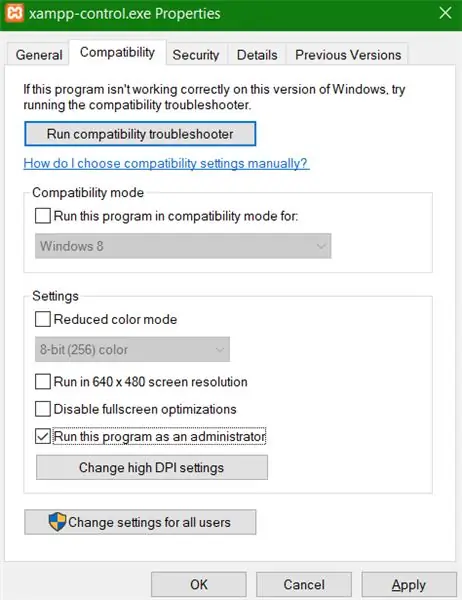Click Change settings for all users
Viewport: 462px width, 600px height.
(140, 522)
